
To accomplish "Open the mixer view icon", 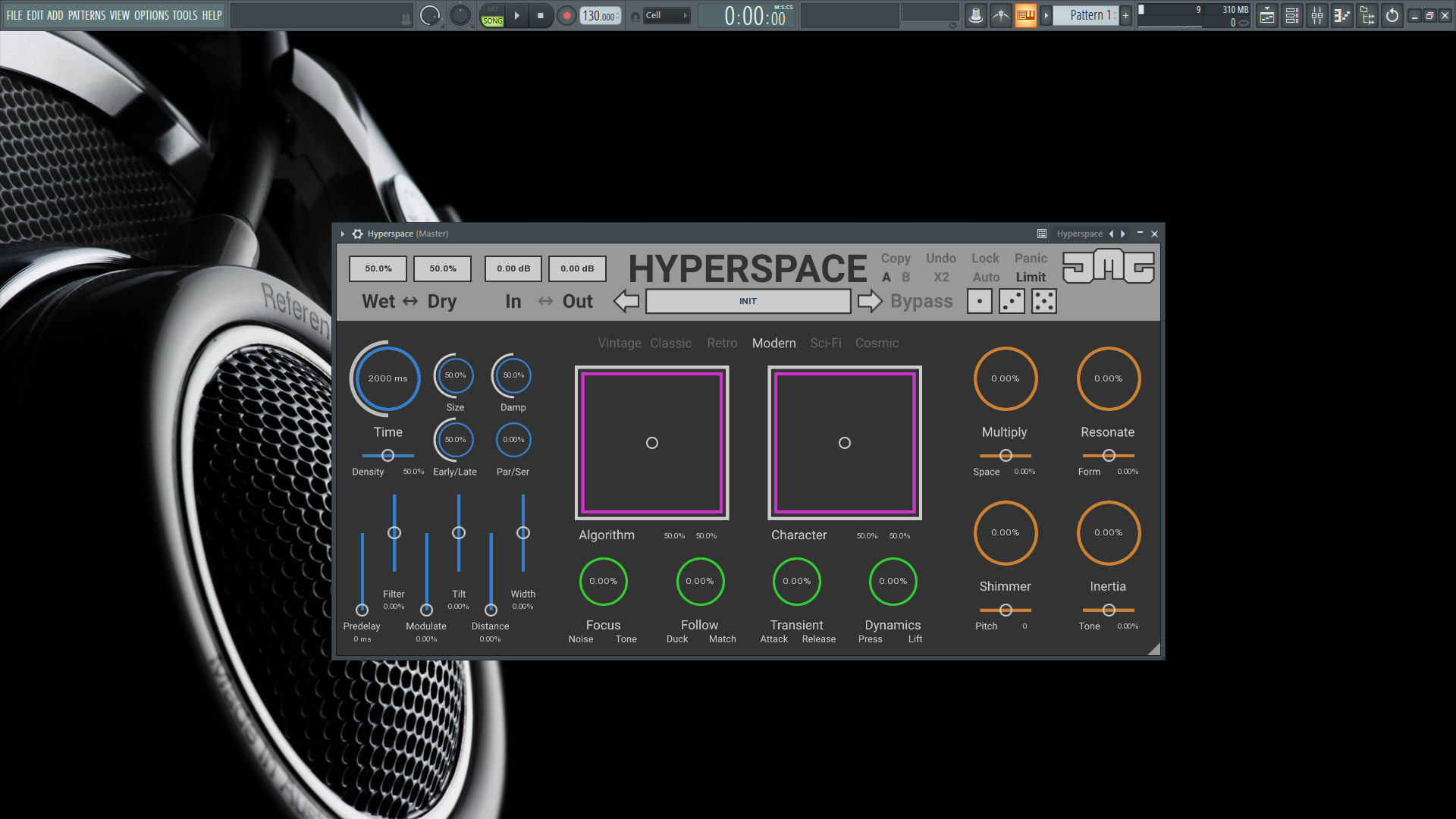I will 1317,15.
